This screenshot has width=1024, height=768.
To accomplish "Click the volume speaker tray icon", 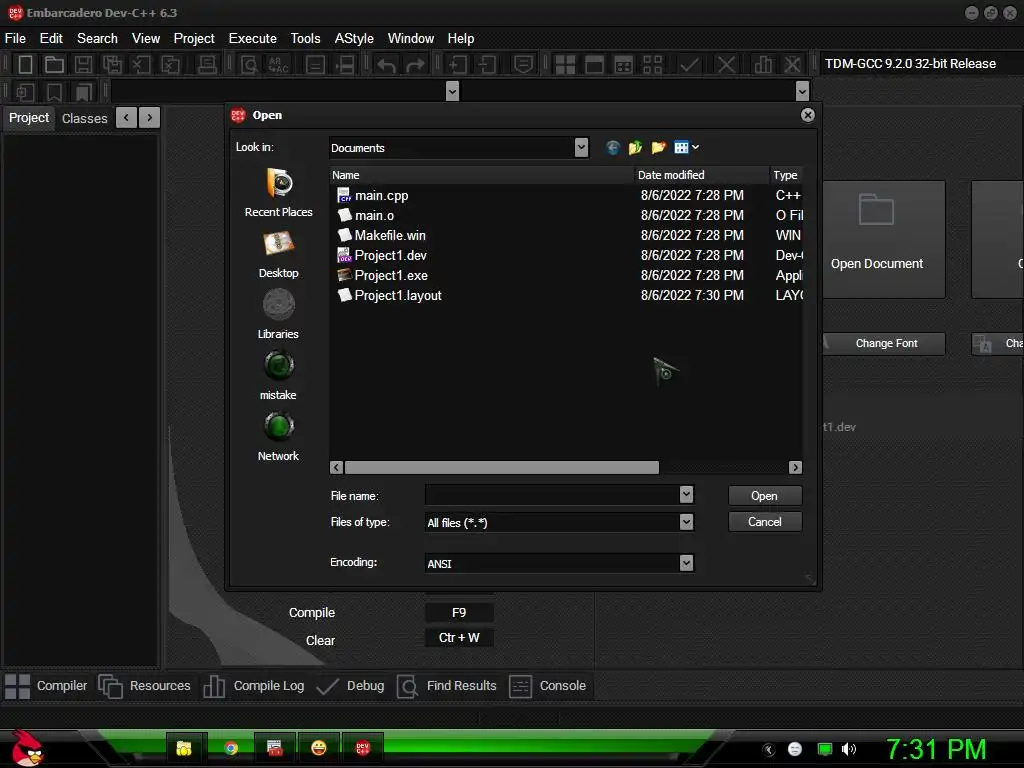I will click(x=849, y=749).
